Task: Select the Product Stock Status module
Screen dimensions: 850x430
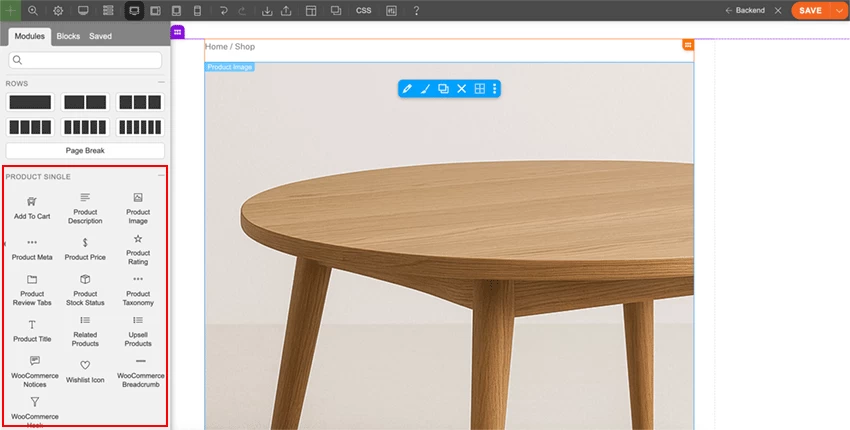Action: click(85, 290)
